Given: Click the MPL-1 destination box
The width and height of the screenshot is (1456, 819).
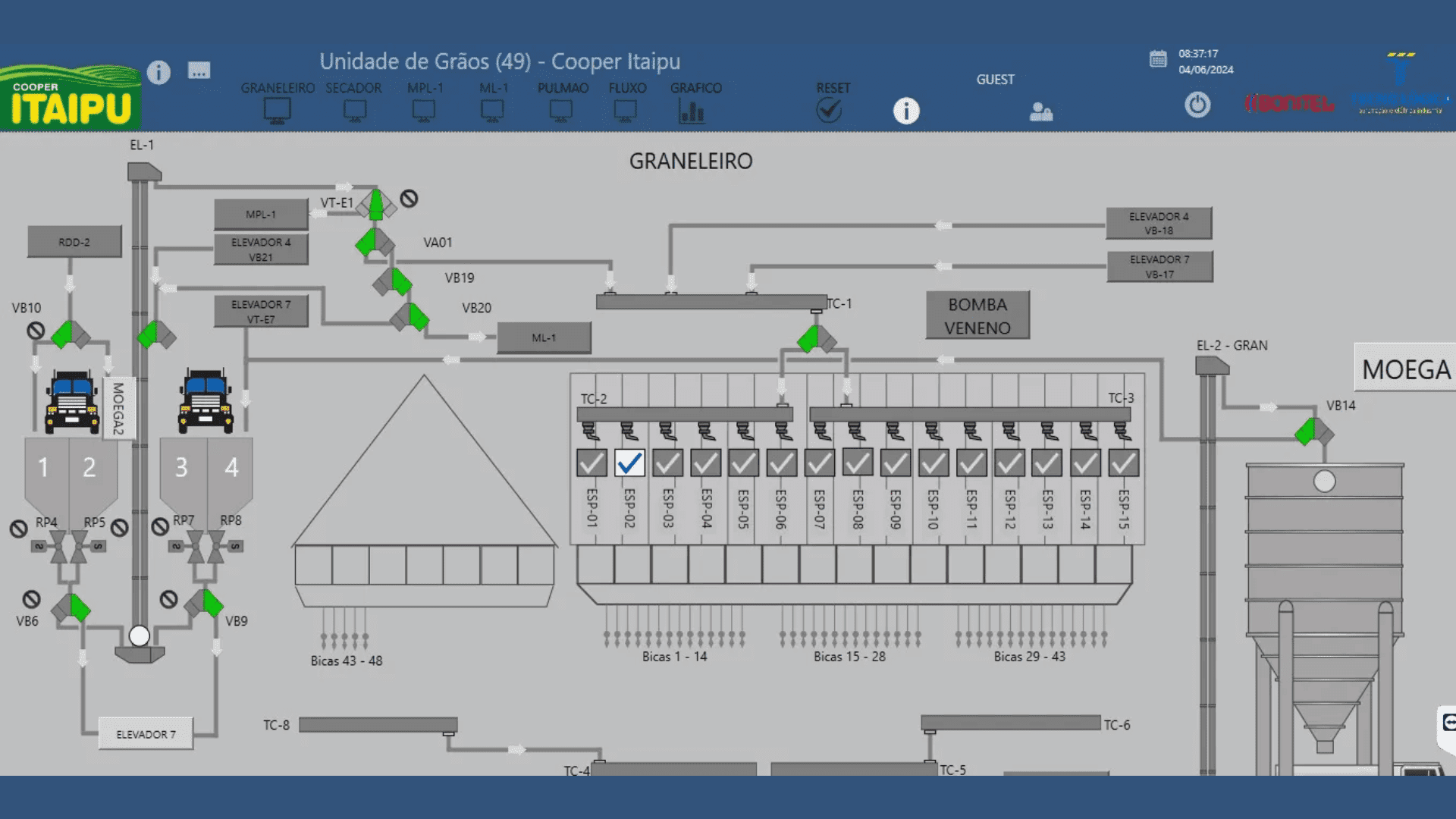Looking at the screenshot, I should tap(261, 215).
